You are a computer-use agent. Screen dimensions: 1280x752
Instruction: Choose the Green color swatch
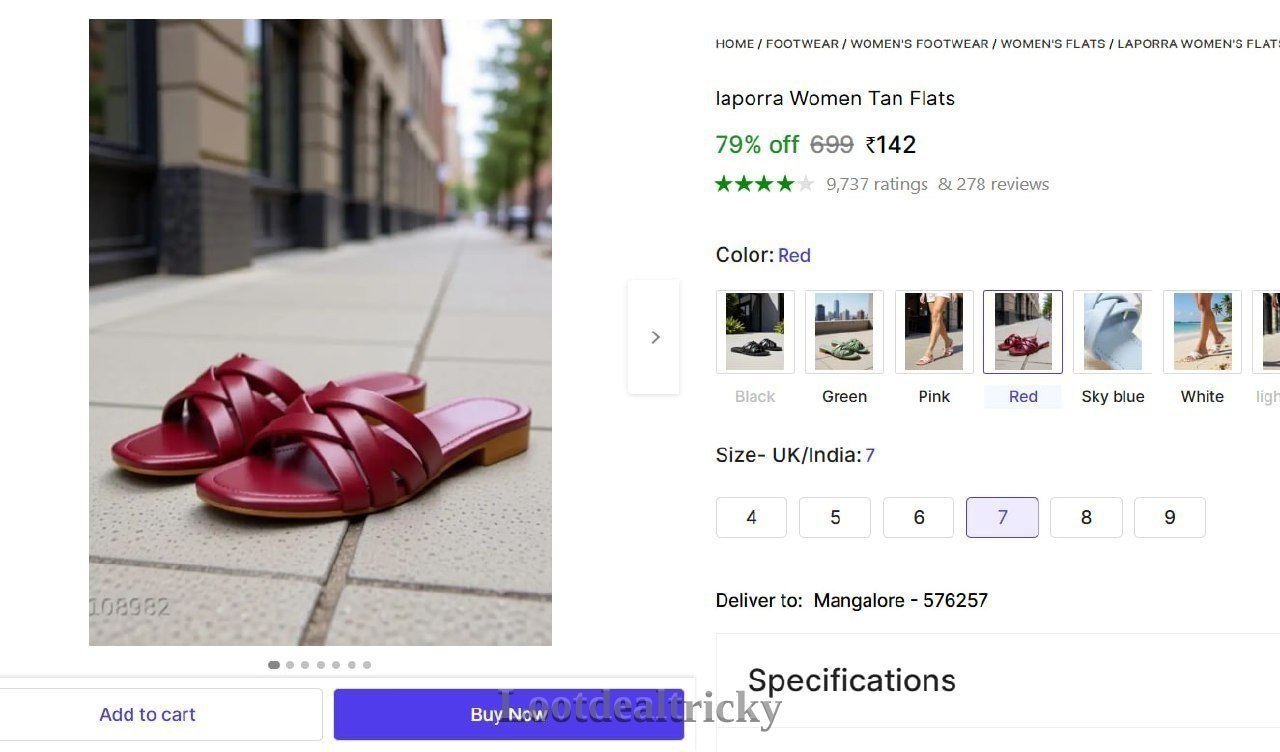[x=844, y=332]
